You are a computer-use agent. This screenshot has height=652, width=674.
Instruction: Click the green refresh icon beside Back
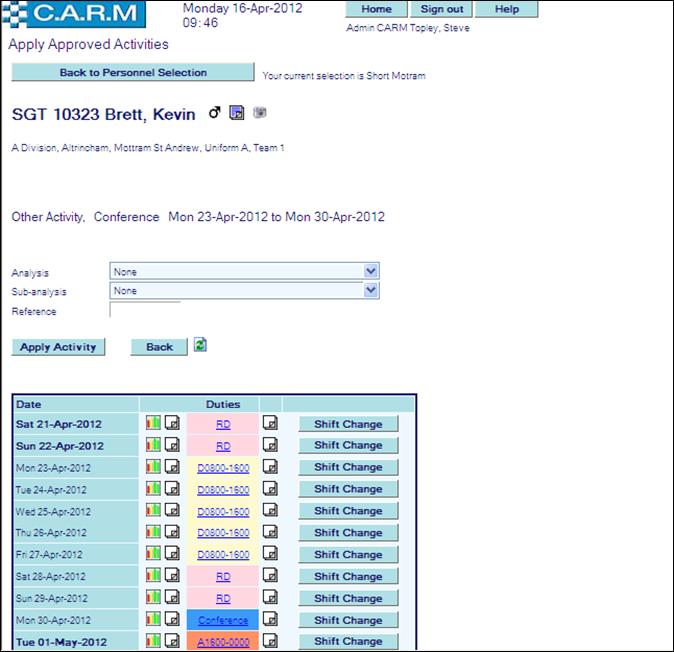pos(201,345)
